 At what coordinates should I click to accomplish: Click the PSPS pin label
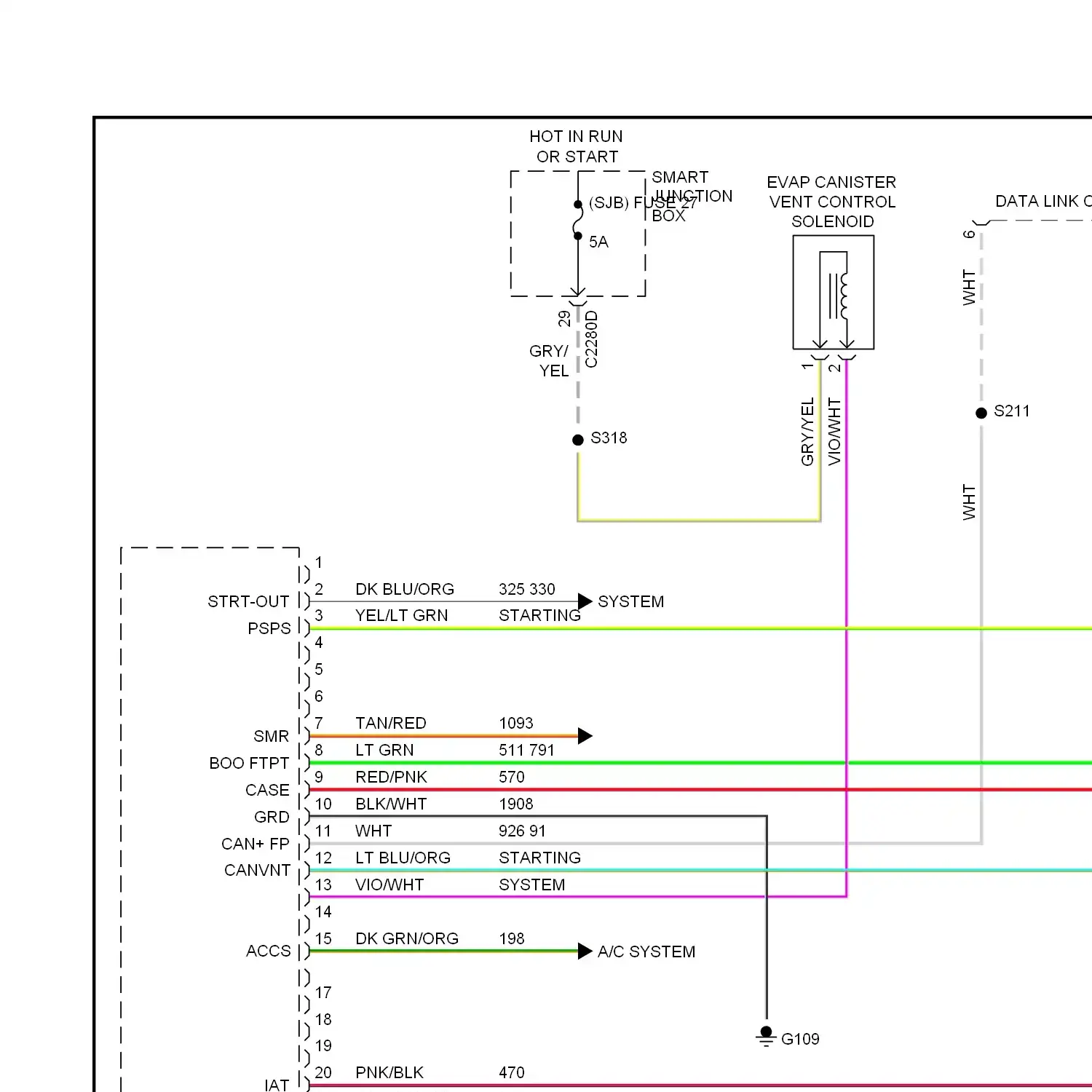pyautogui.click(x=269, y=628)
